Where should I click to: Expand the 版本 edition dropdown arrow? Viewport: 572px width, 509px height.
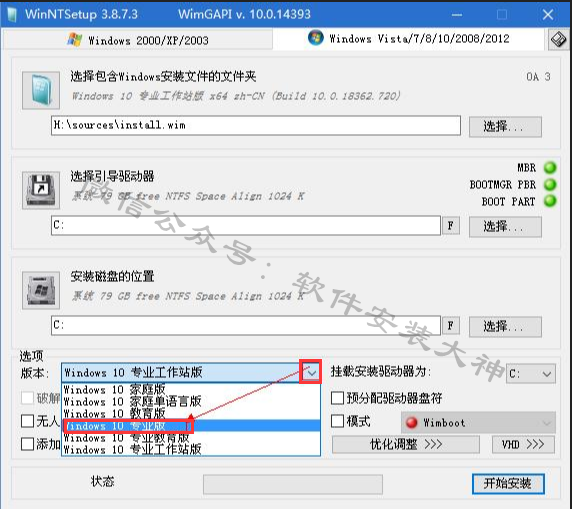point(311,372)
